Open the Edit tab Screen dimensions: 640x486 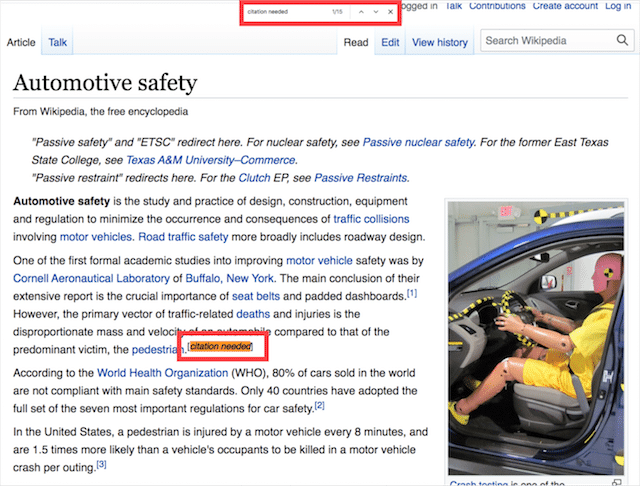pos(390,42)
